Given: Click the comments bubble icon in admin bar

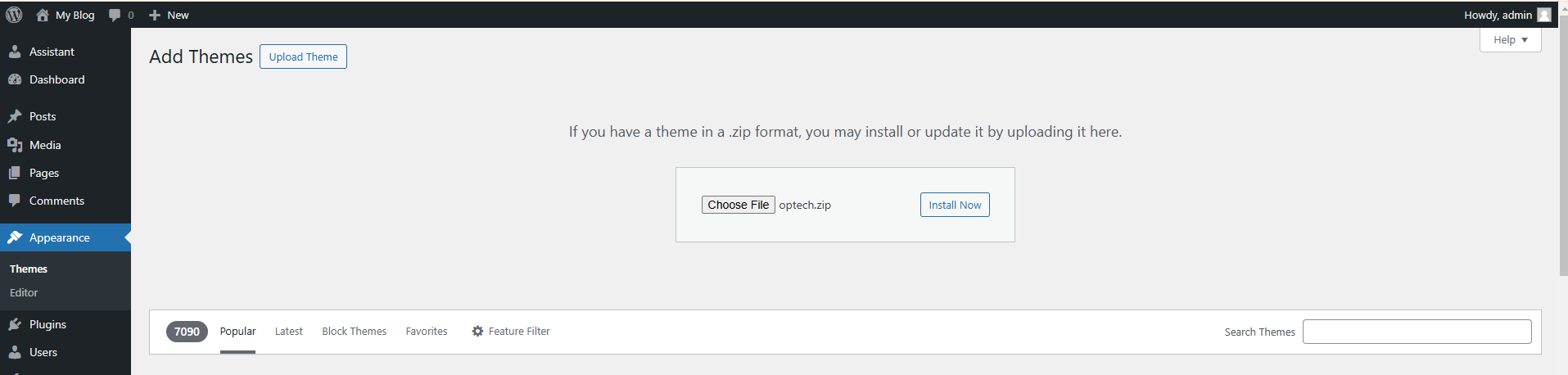Looking at the screenshot, I should pyautogui.click(x=115, y=15).
